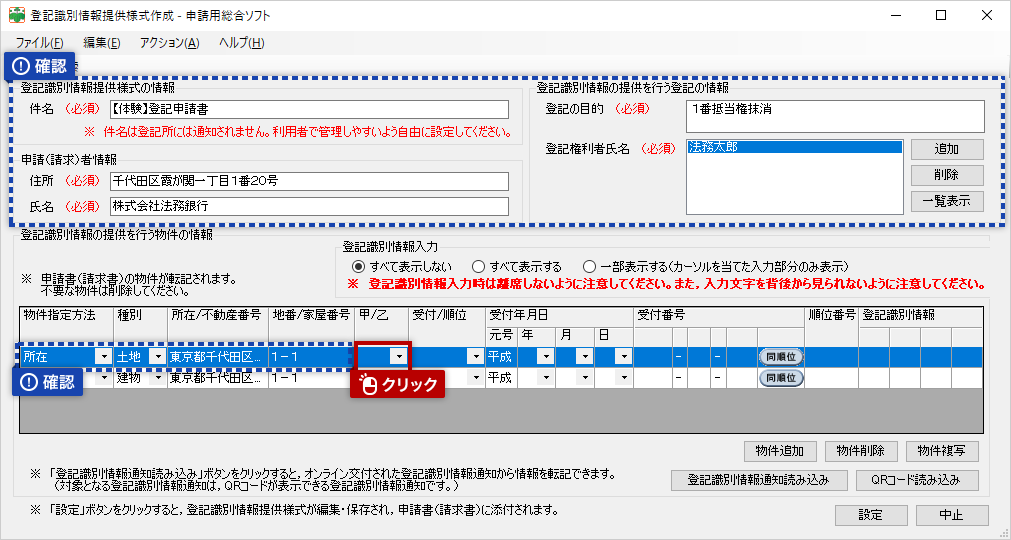This screenshot has height=540, width=1011.
Task: Minimize the 申請用総合ソフト window
Action: (896, 15)
